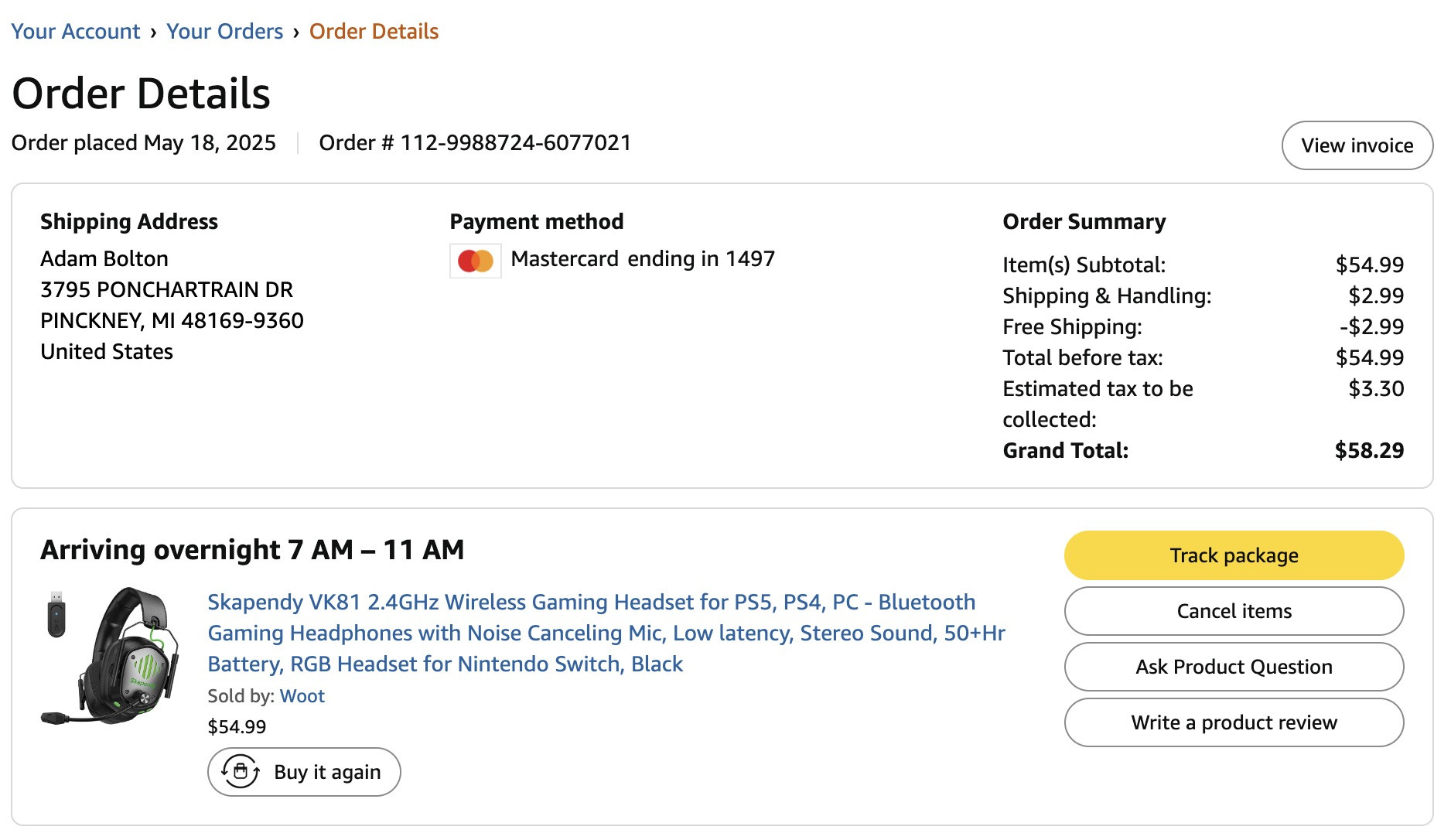Go to Your Account breadcrumb
The image size is (1451, 840).
(x=76, y=32)
